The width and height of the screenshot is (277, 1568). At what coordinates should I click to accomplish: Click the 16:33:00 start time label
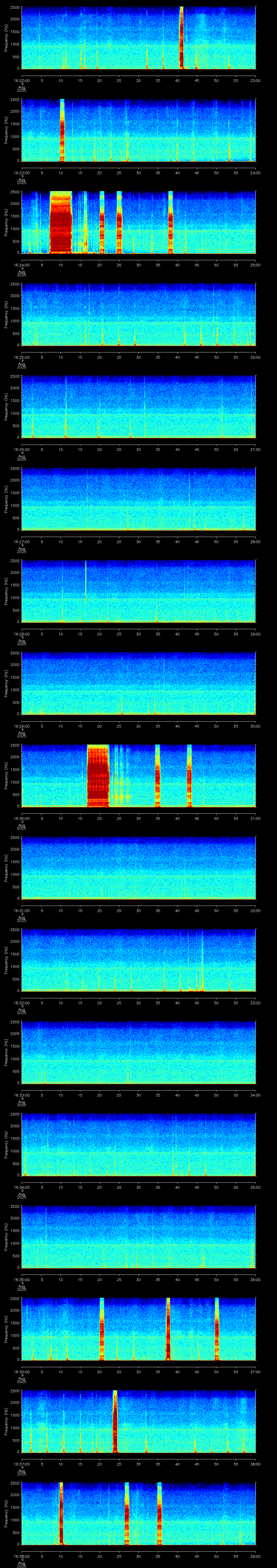(x=21, y=1095)
